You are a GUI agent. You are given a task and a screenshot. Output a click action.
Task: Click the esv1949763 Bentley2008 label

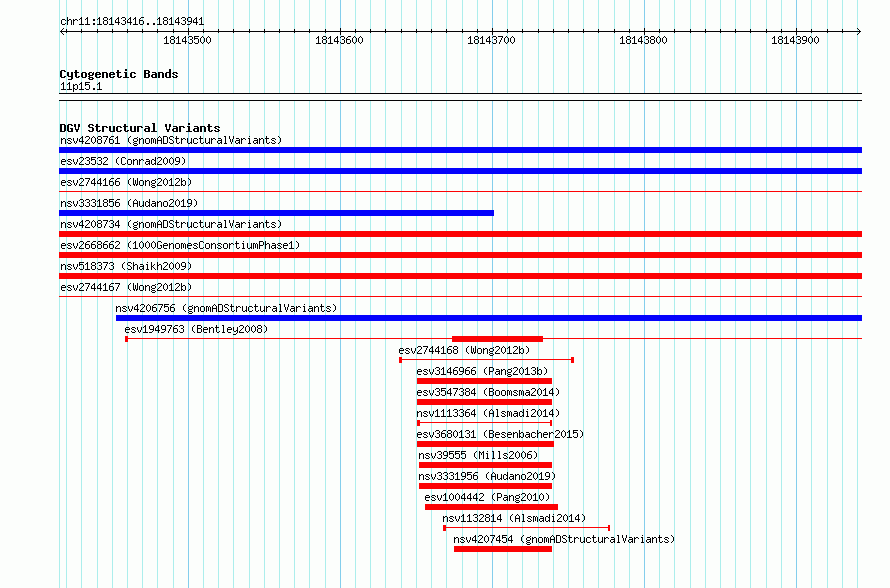196,329
